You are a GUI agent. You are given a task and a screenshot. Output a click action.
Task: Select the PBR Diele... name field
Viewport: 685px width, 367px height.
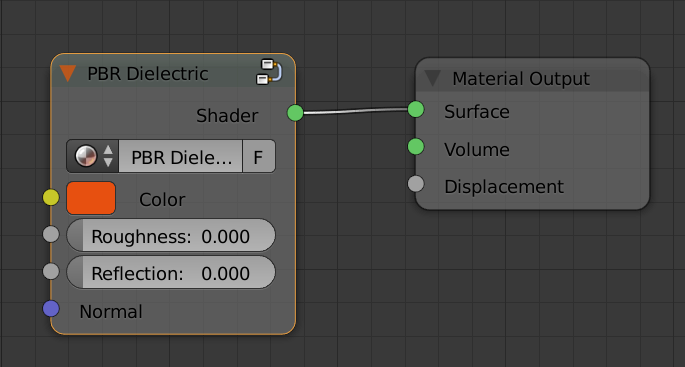(x=180, y=156)
